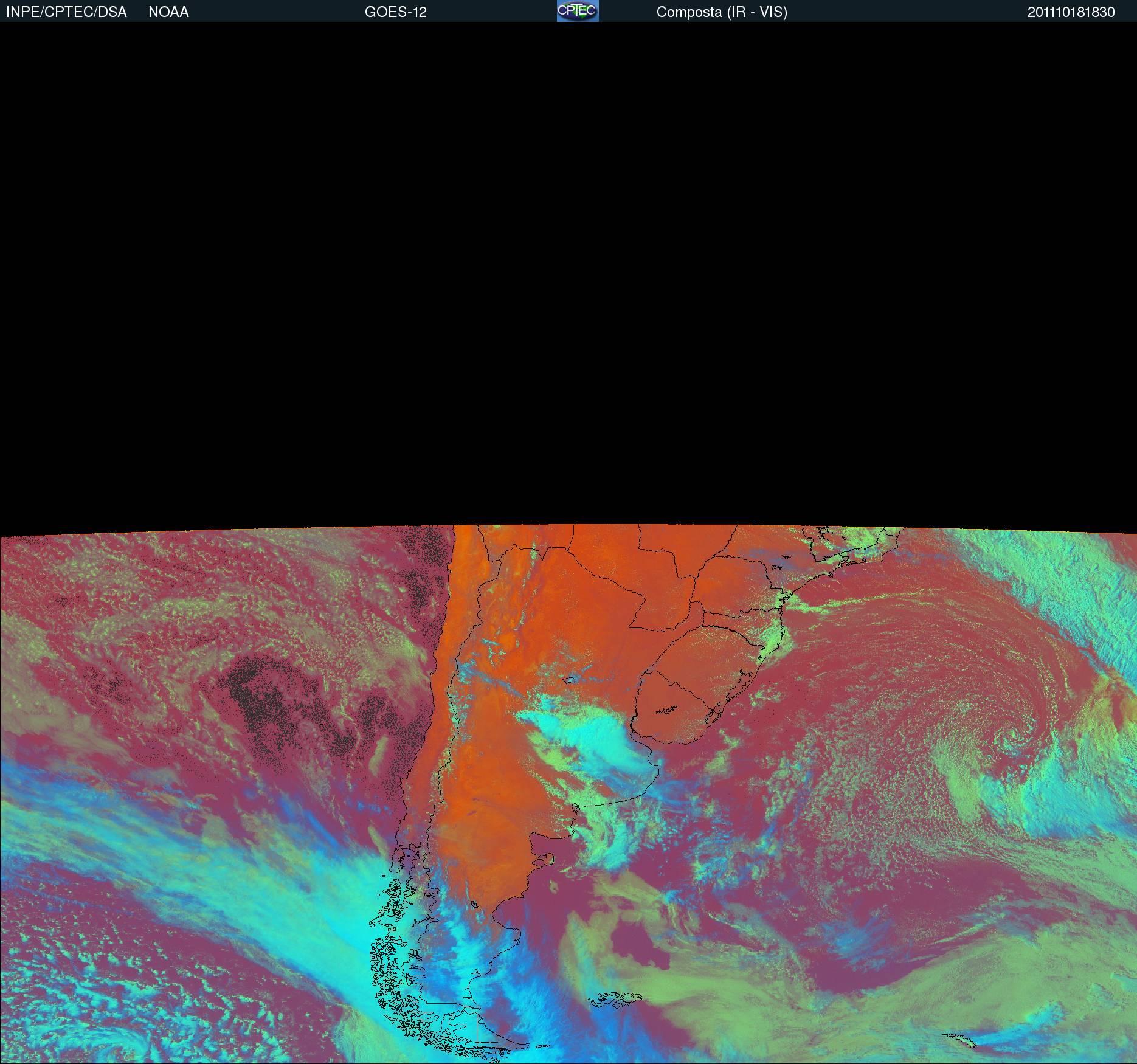Click the Falkland Islands outline
The image size is (1137, 1064).
pyautogui.click(x=617, y=999)
